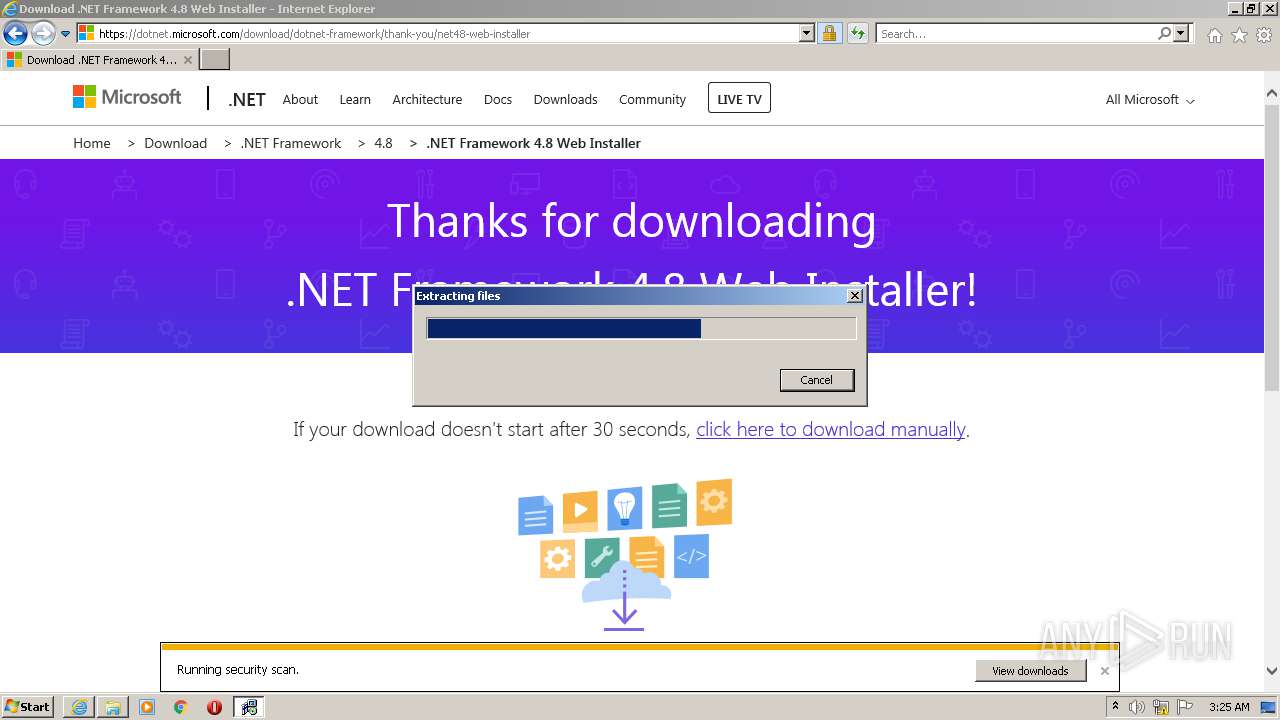Click page scrollbar up arrow
The width and height of the screenshot is (1280, 720).
click(1272, 93)
